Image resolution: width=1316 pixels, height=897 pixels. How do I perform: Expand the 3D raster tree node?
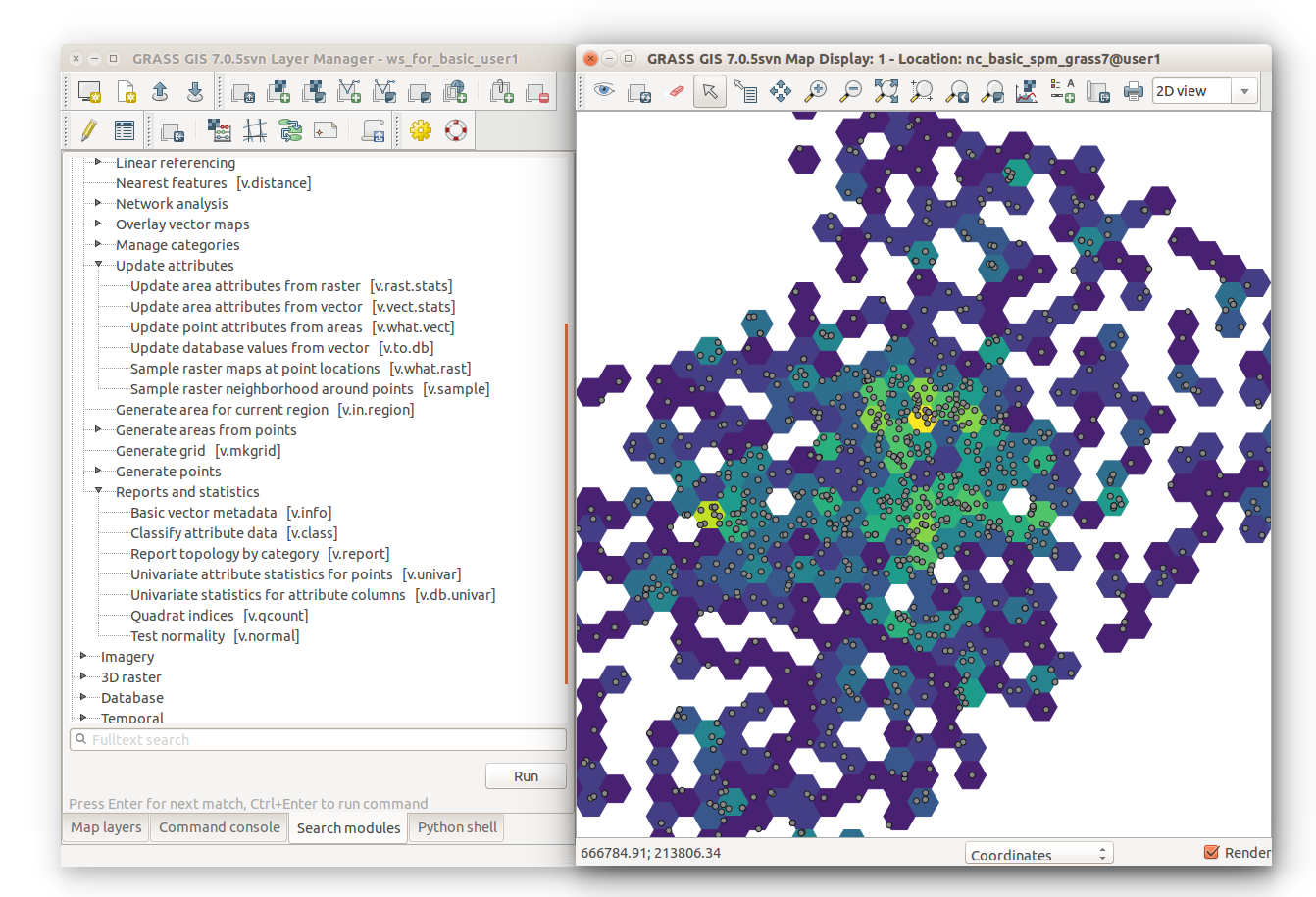(x=83, y=676)
